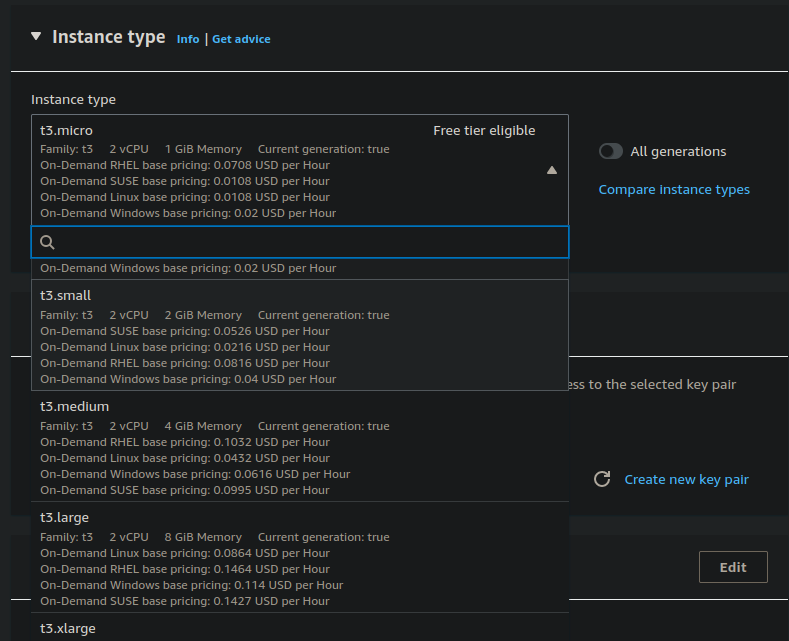Close dropdown using the up arrow icon

[552, 170]
